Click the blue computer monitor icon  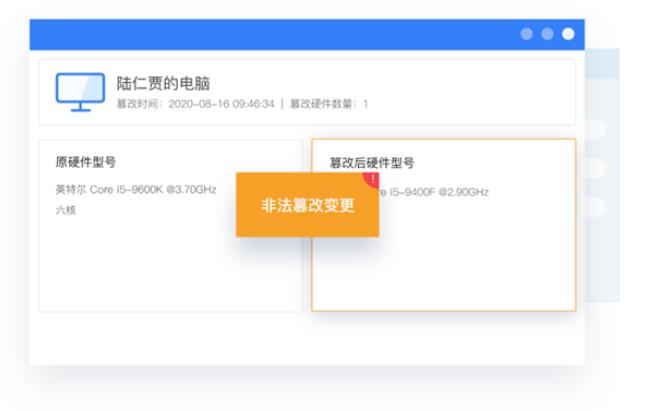pos(80,92)
